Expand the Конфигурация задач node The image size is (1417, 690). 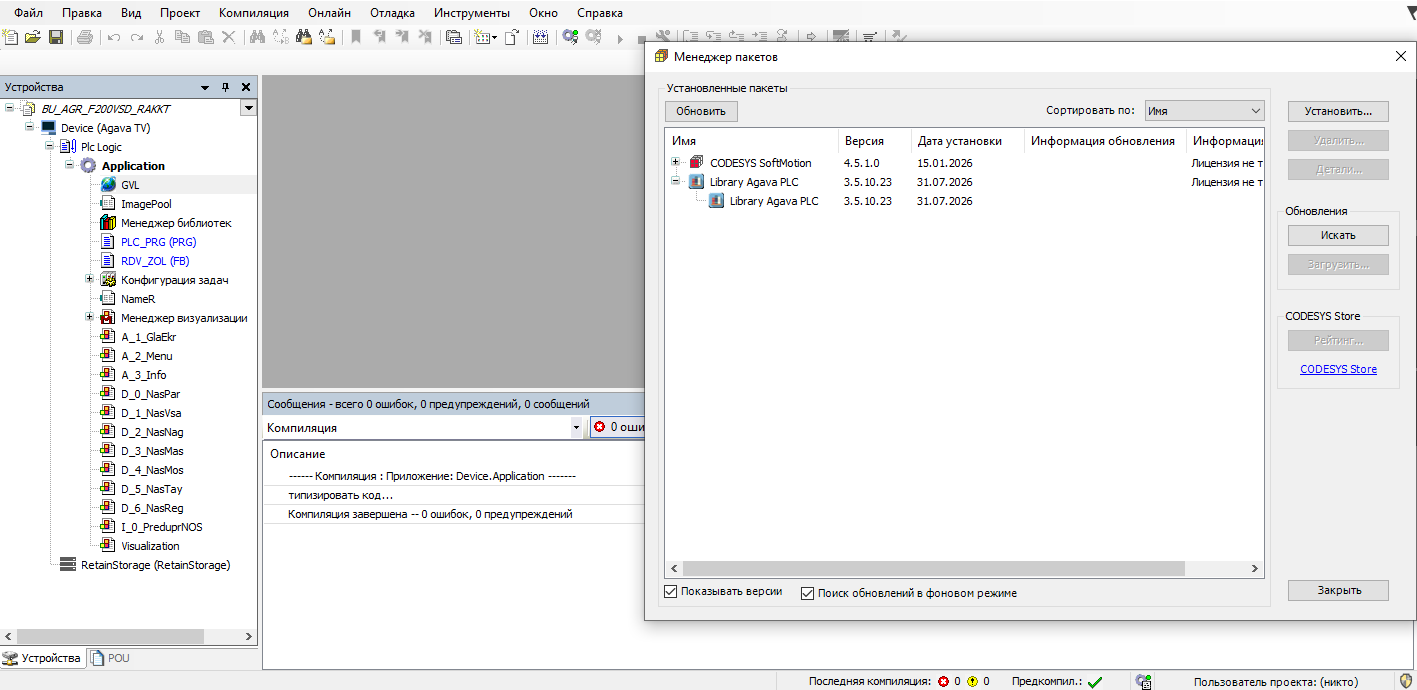point(89,279)
